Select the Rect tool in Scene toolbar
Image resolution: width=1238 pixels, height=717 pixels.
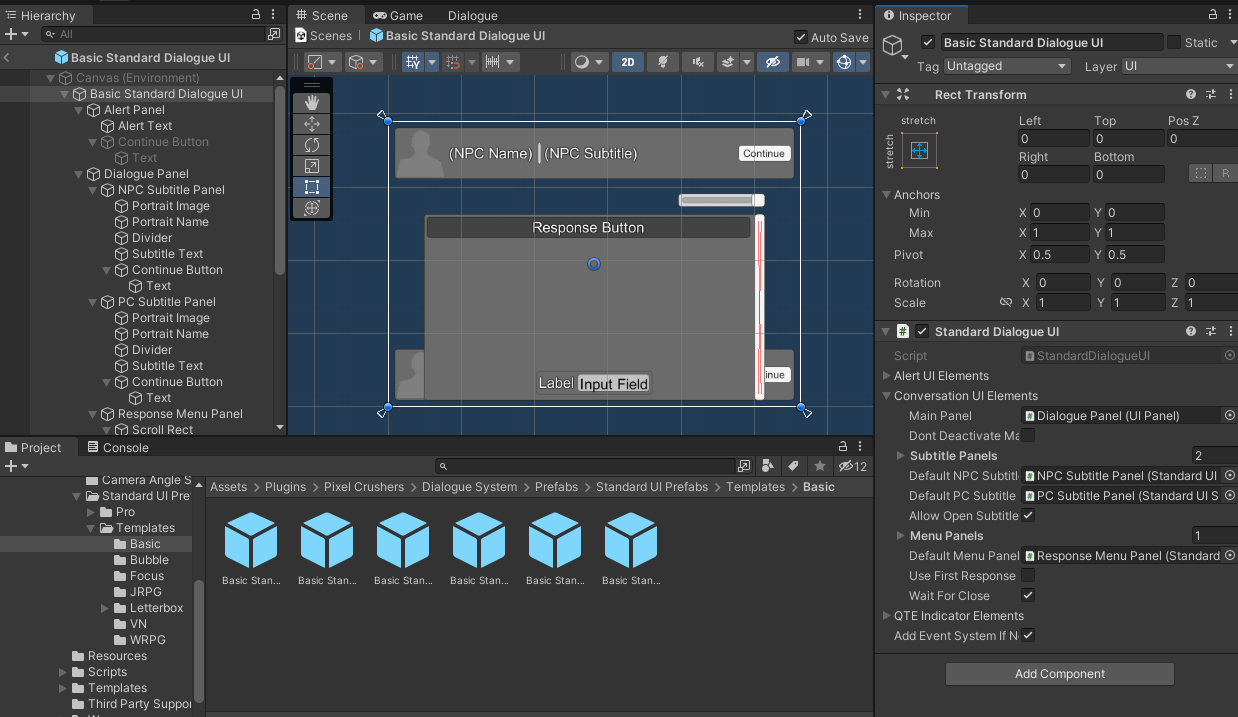(x=312, y=187)
